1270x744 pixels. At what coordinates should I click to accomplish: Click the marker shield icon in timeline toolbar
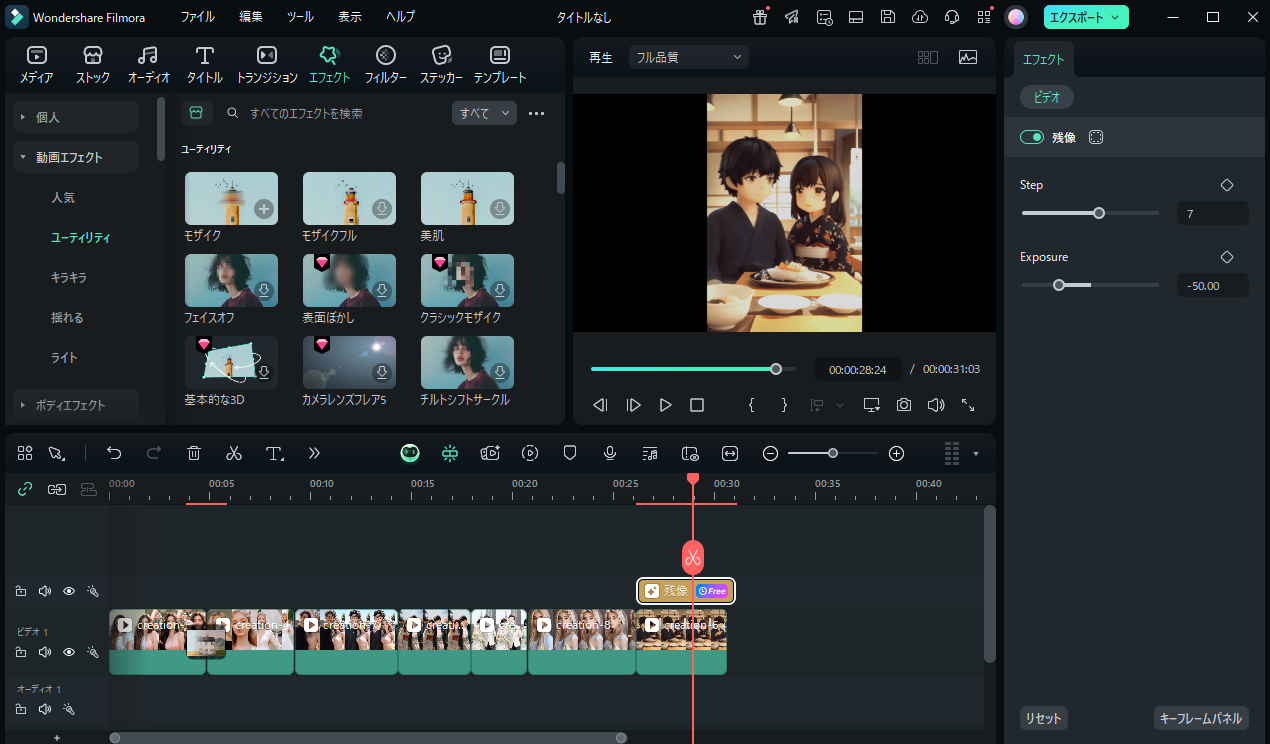[x=570, y=453]
